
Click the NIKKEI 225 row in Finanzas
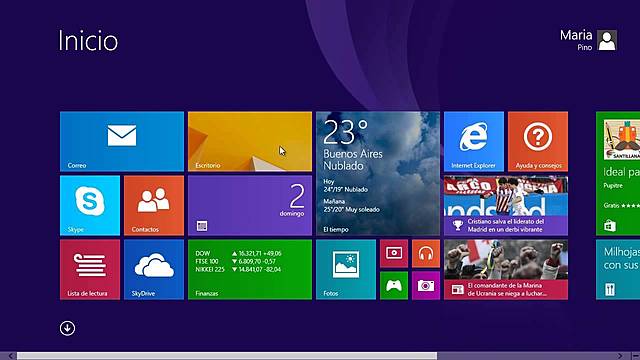point(238,269)
